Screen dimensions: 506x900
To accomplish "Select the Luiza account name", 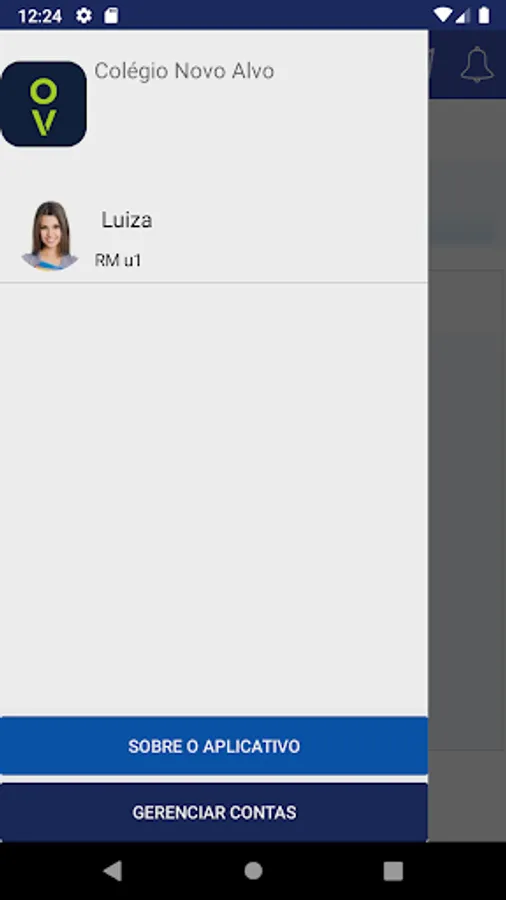I will click(x=127, y=220).
